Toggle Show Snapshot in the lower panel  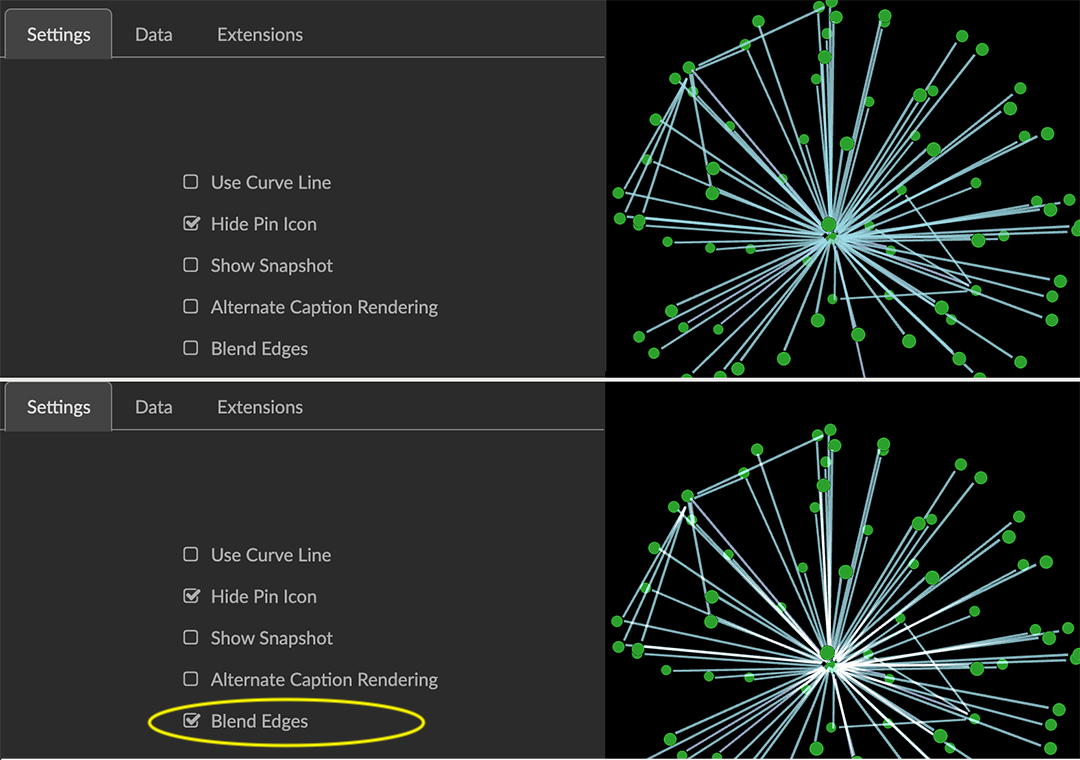click(191, 638)
